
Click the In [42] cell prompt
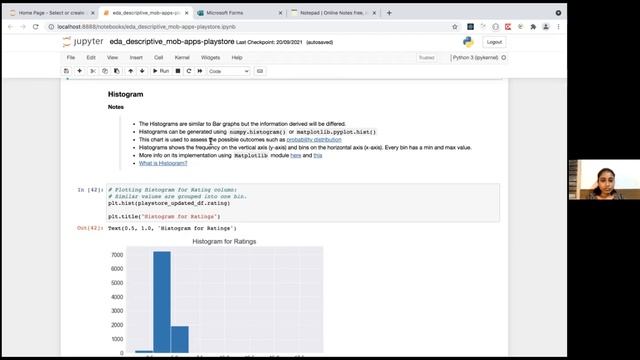pos(90,190)
